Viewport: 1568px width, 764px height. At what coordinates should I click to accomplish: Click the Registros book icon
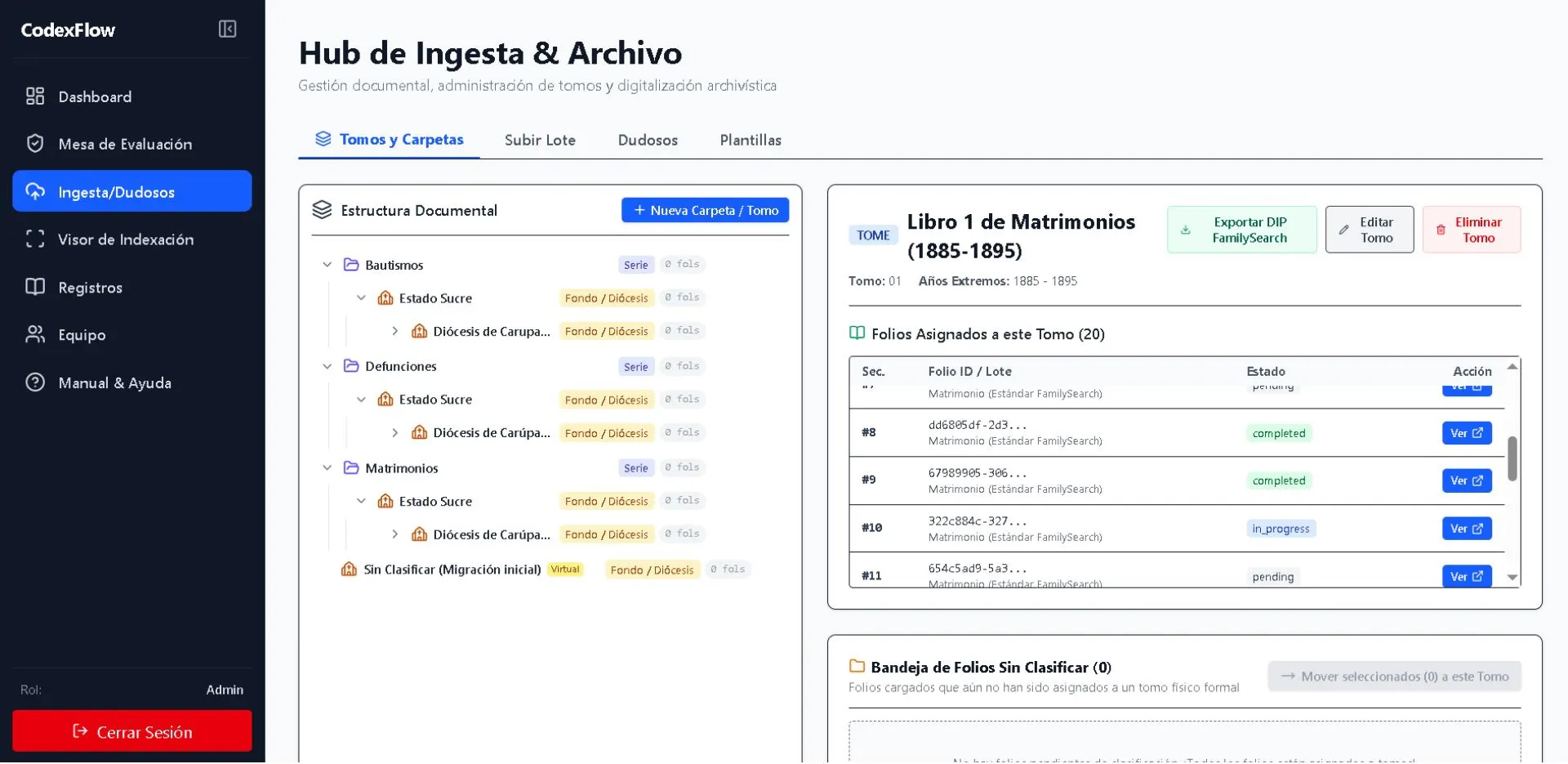35,287
